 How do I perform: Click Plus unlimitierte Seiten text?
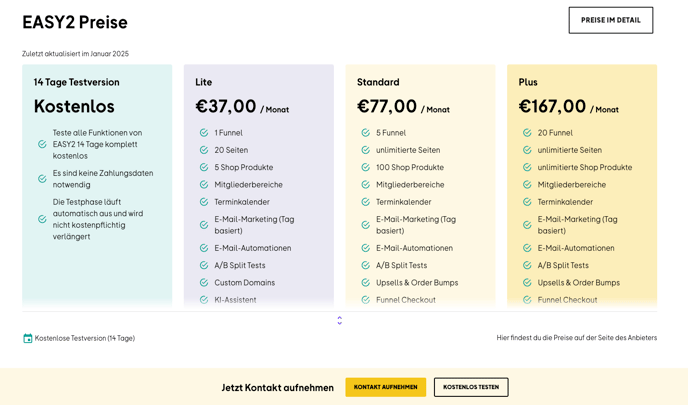click(x=570, y=150)
